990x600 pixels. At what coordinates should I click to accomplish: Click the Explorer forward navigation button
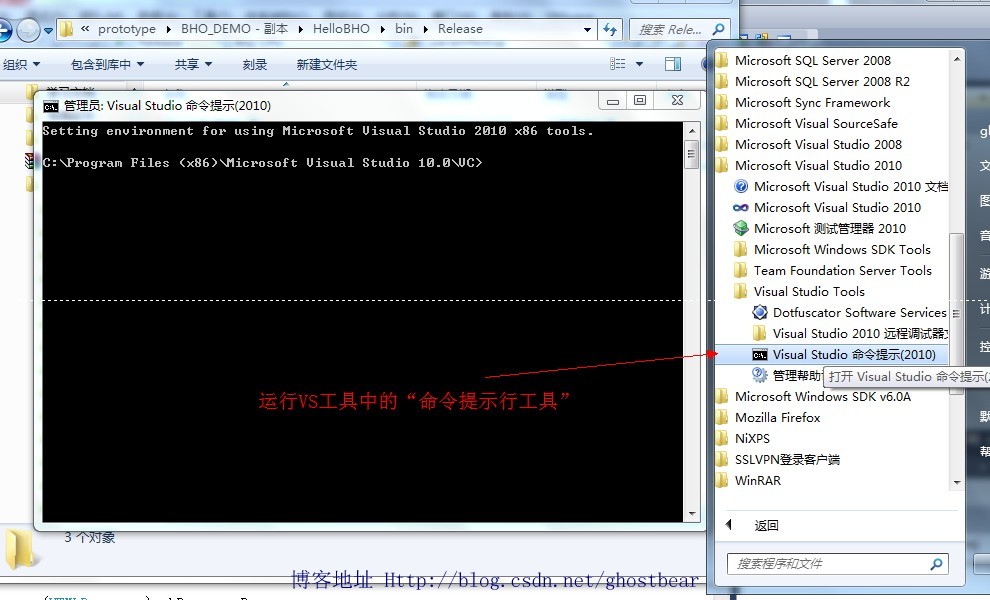tap(28, 30)
